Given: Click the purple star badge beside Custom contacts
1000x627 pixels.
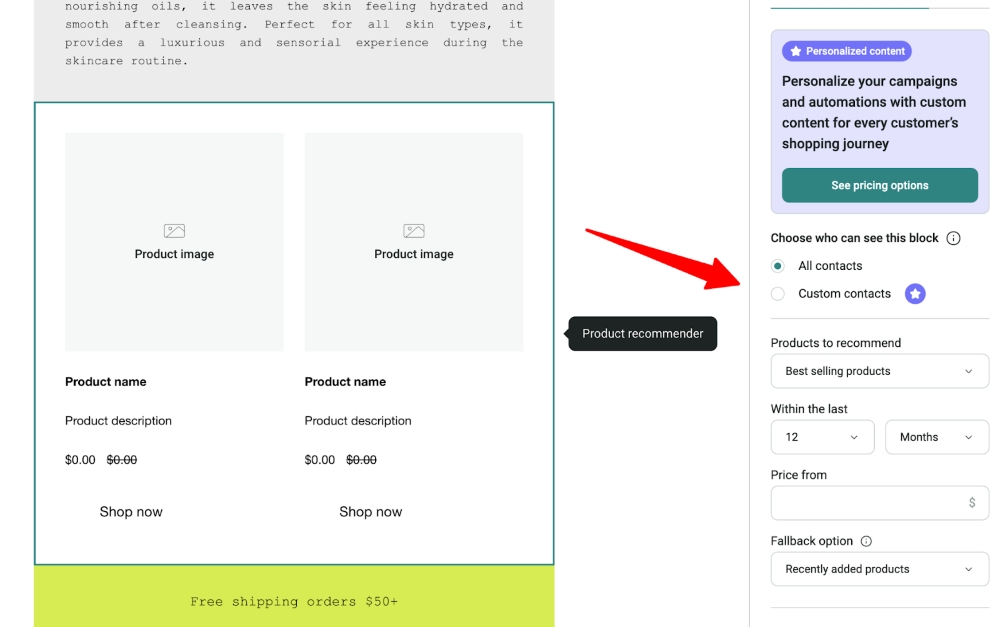Looking at the screenshot, I should coord(915,293).
